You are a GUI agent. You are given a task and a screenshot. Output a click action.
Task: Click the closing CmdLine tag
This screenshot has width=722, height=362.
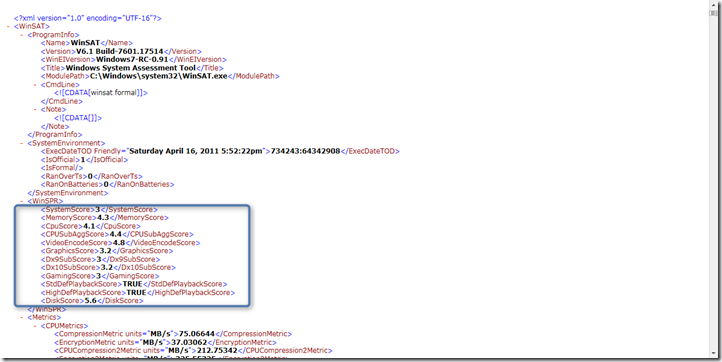coord(62,101)
